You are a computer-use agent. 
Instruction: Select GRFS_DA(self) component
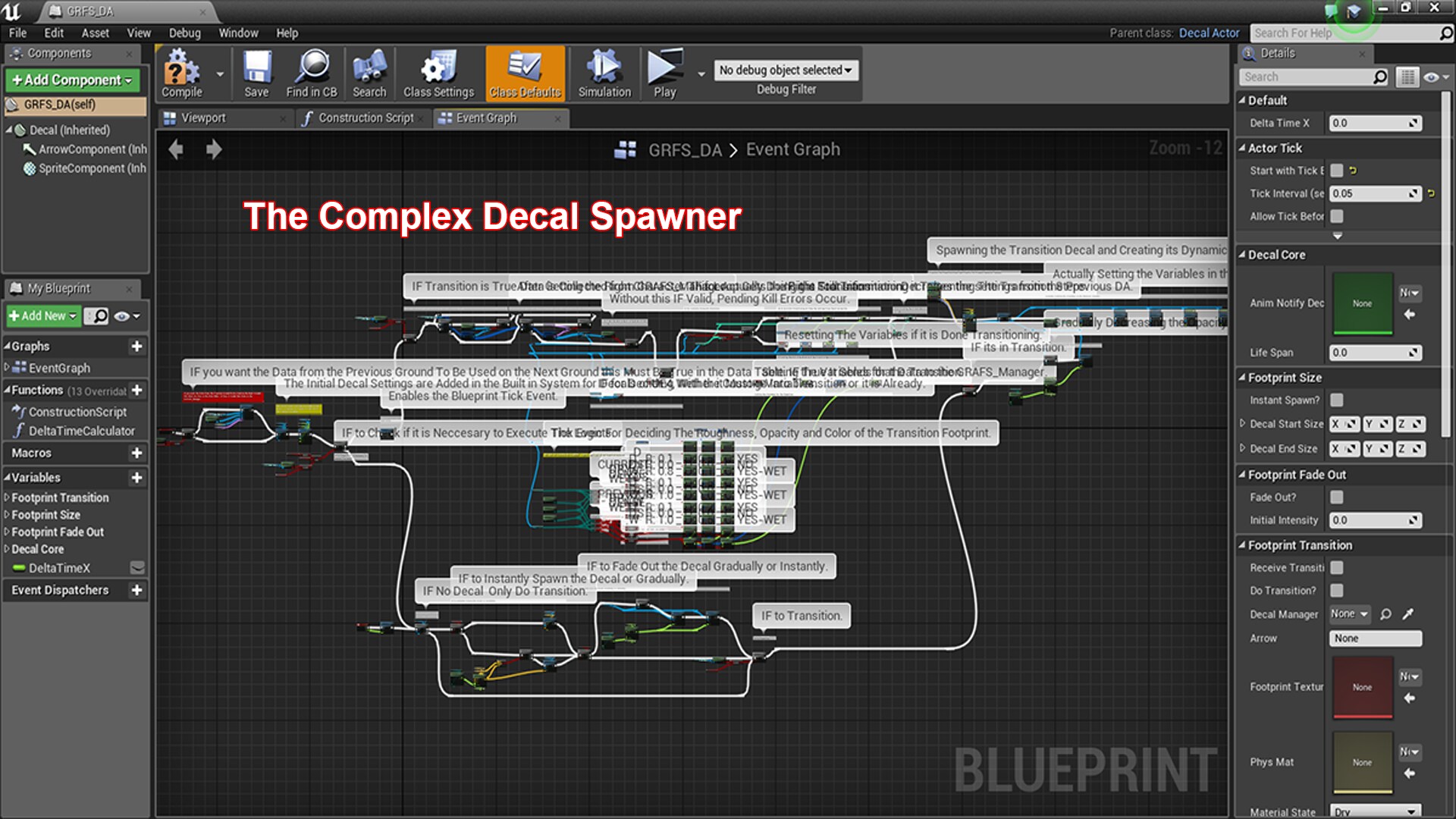point(75,105)
